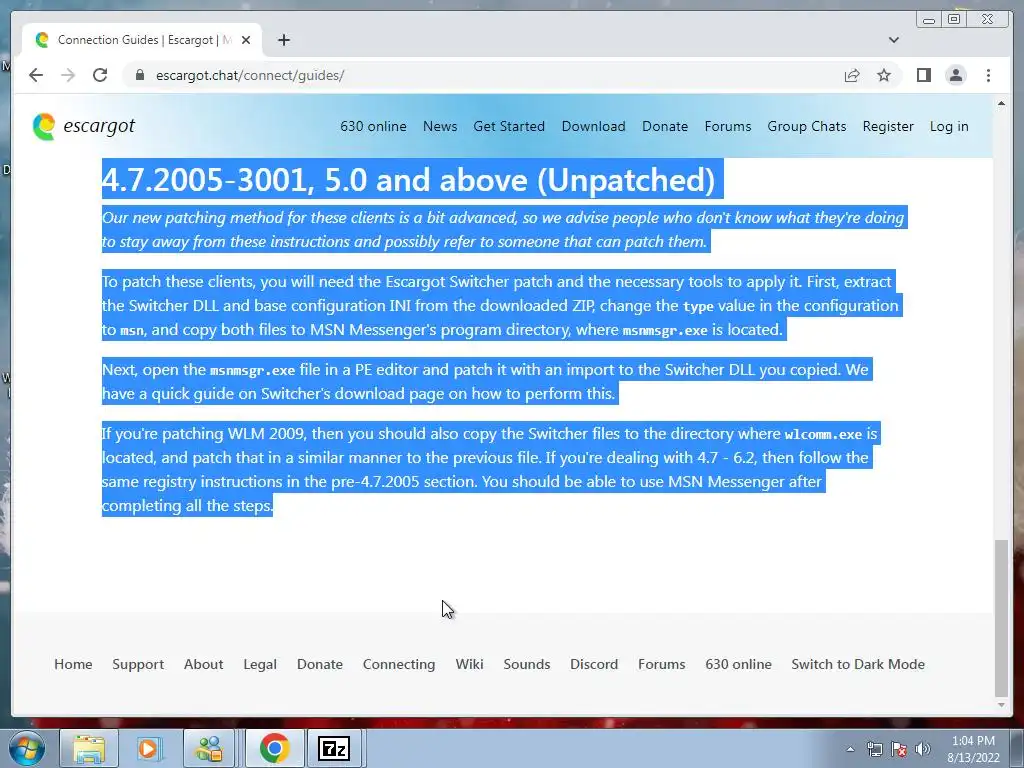Image resolution: width=1024 pixels, height=768 pixels.
Task: Click Legal footer link
Action: click(x=260, y=664)
